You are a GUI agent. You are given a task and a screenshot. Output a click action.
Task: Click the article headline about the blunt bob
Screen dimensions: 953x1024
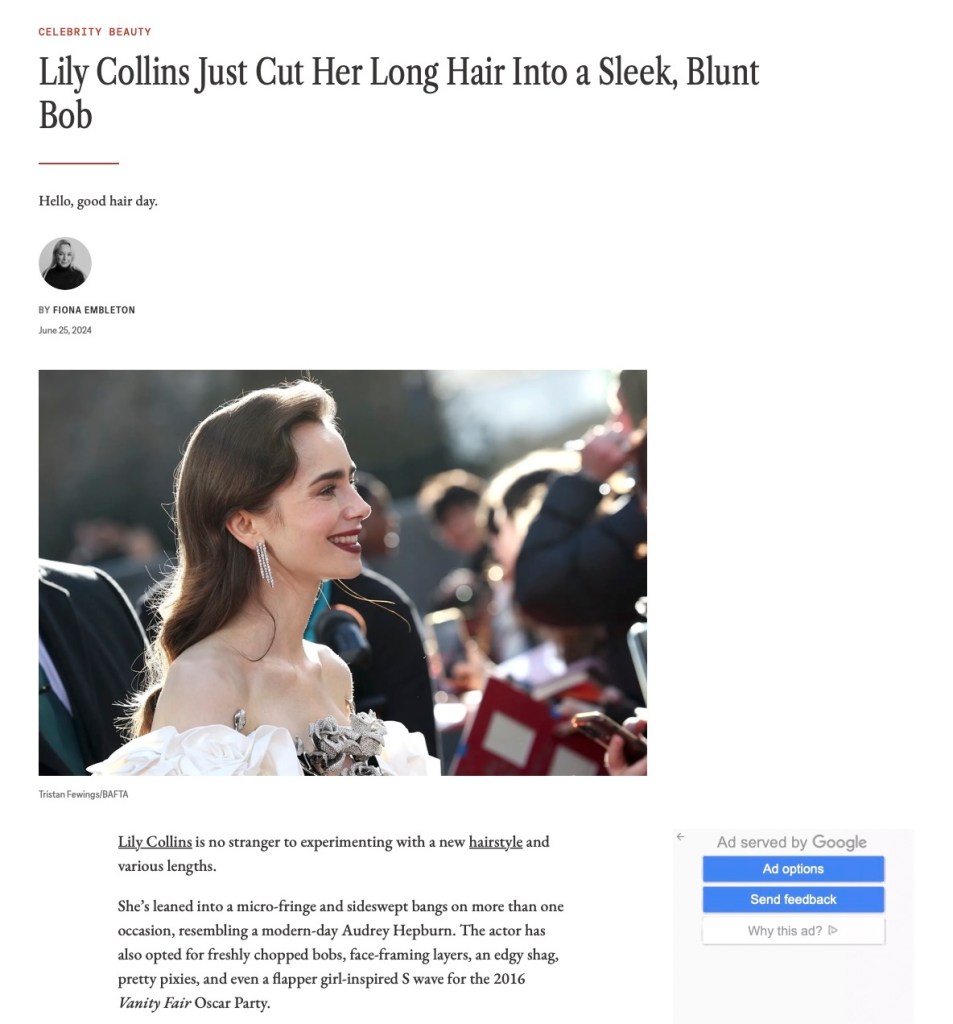pyautogui.click(x=398, y=93)
